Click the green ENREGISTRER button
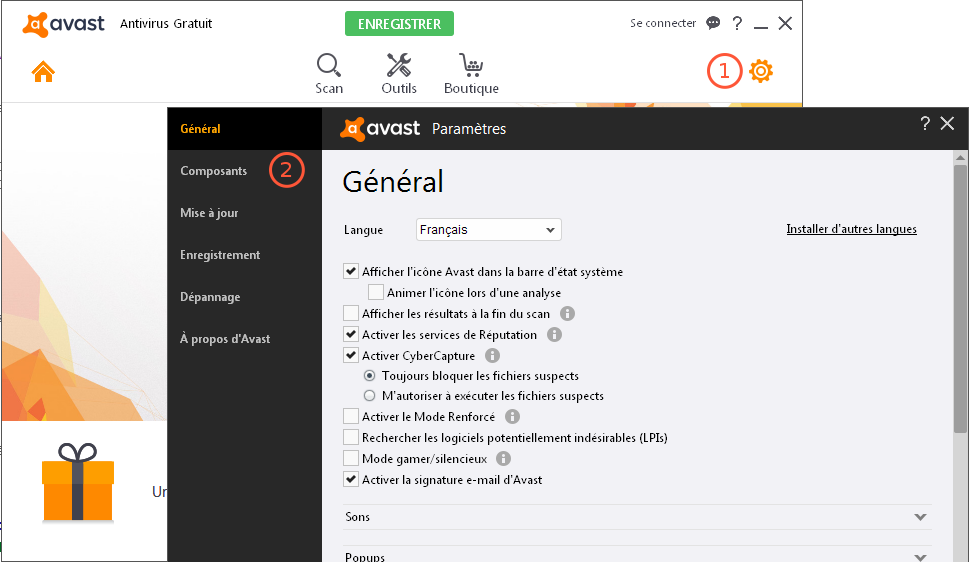This screenshot has height=562, width=971. [x=399, y=24]
